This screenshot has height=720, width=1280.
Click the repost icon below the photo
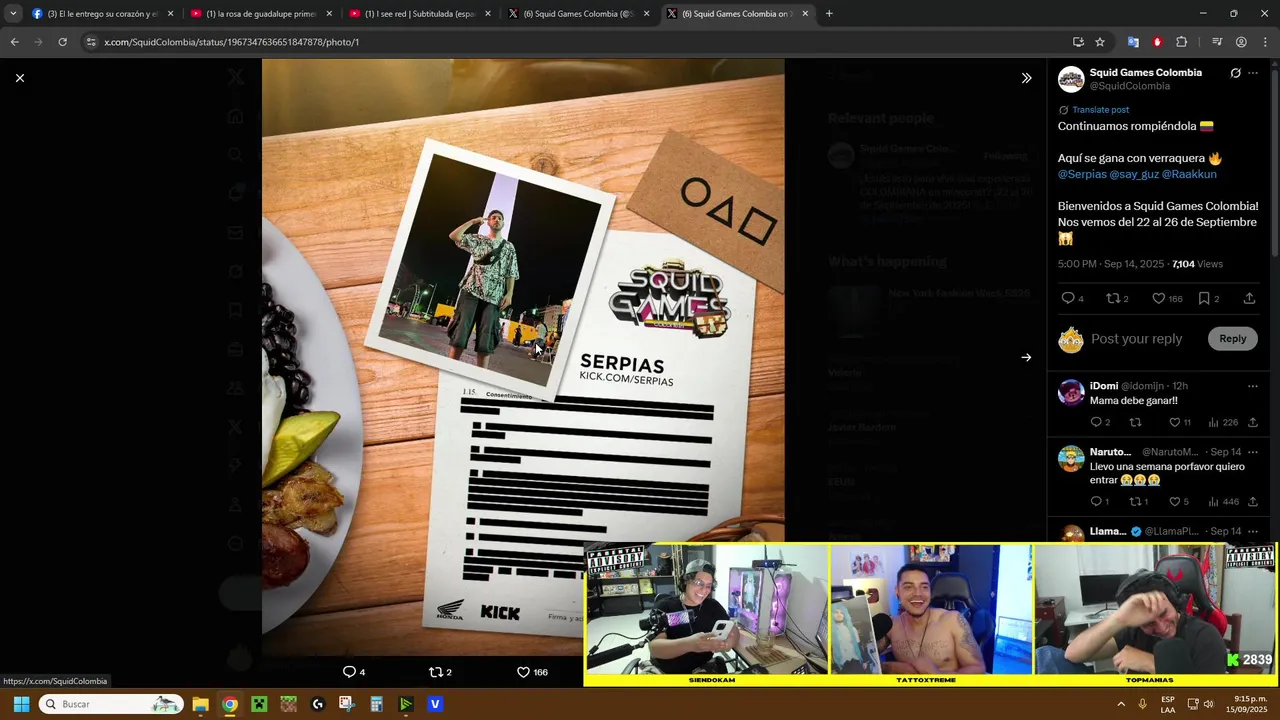tap(435, 672)
